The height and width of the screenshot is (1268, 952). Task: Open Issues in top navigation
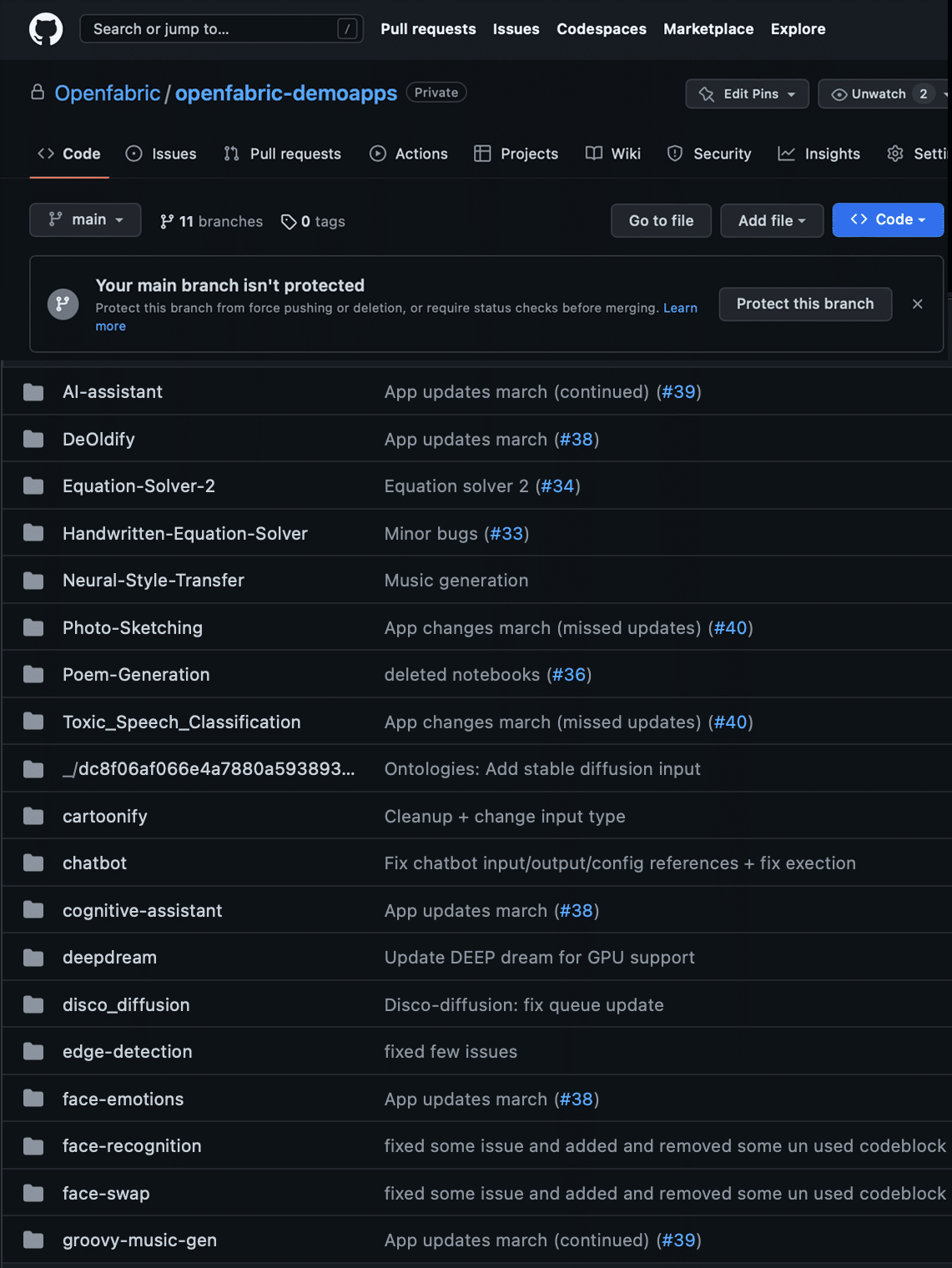coord(516,29)
